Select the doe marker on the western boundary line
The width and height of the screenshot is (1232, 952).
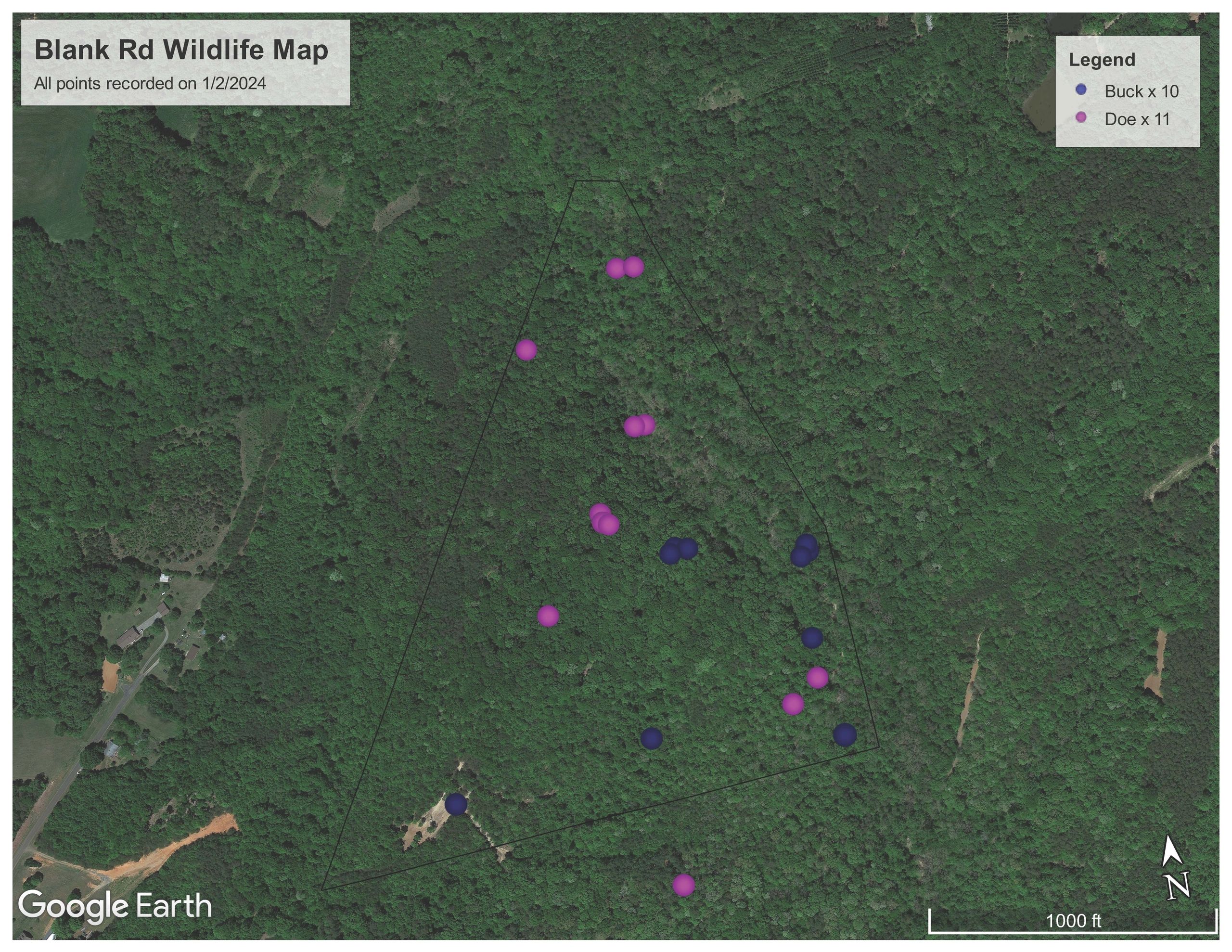pos(526,350)
